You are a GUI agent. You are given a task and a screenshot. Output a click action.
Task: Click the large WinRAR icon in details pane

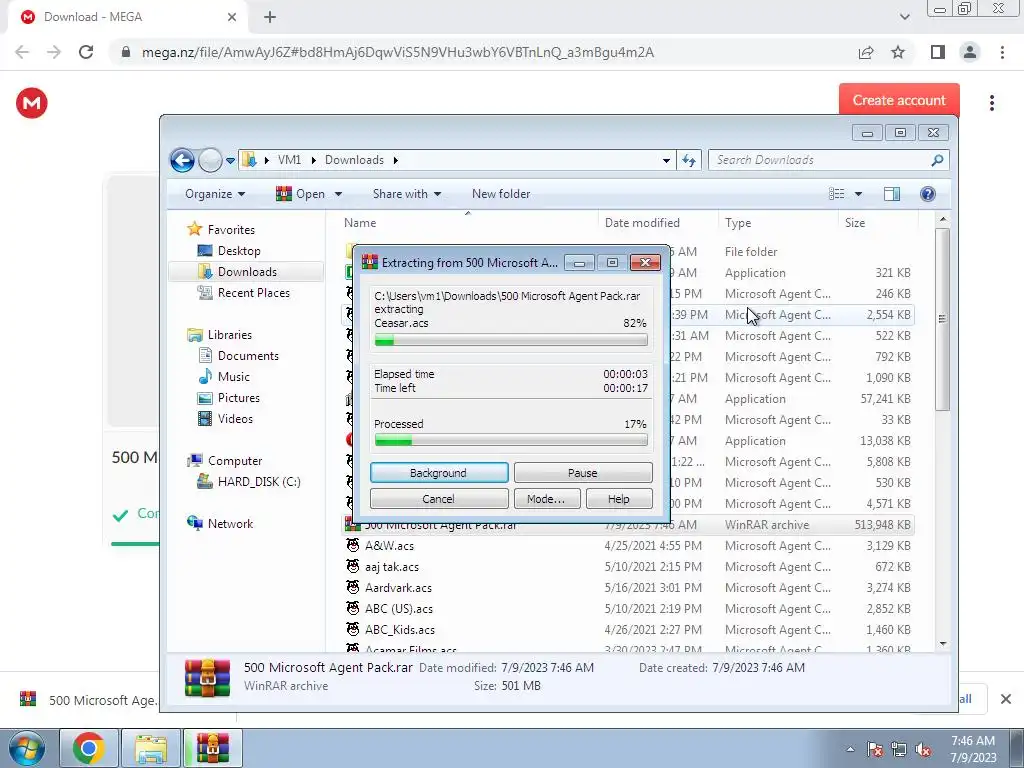(x=207, y=678)
